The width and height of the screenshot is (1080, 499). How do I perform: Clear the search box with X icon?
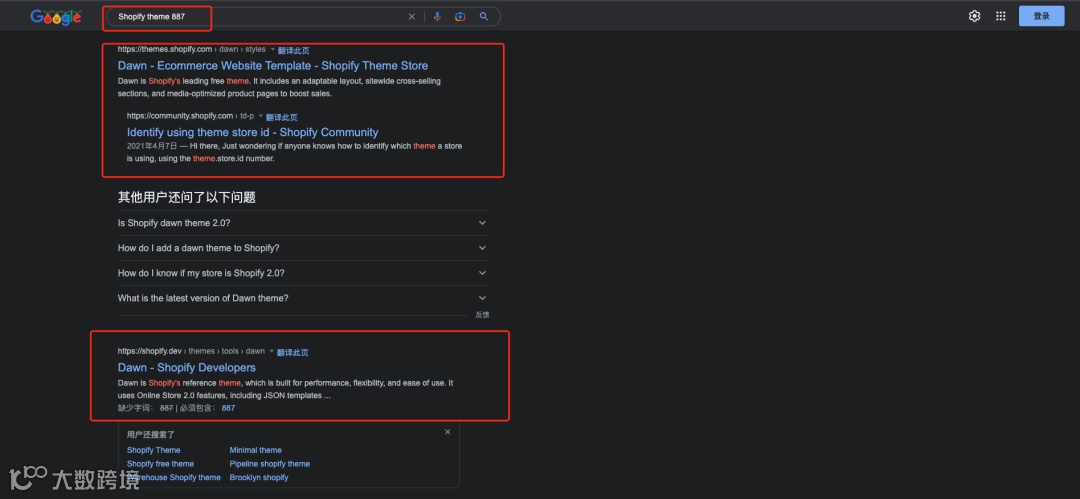point(412,17)
